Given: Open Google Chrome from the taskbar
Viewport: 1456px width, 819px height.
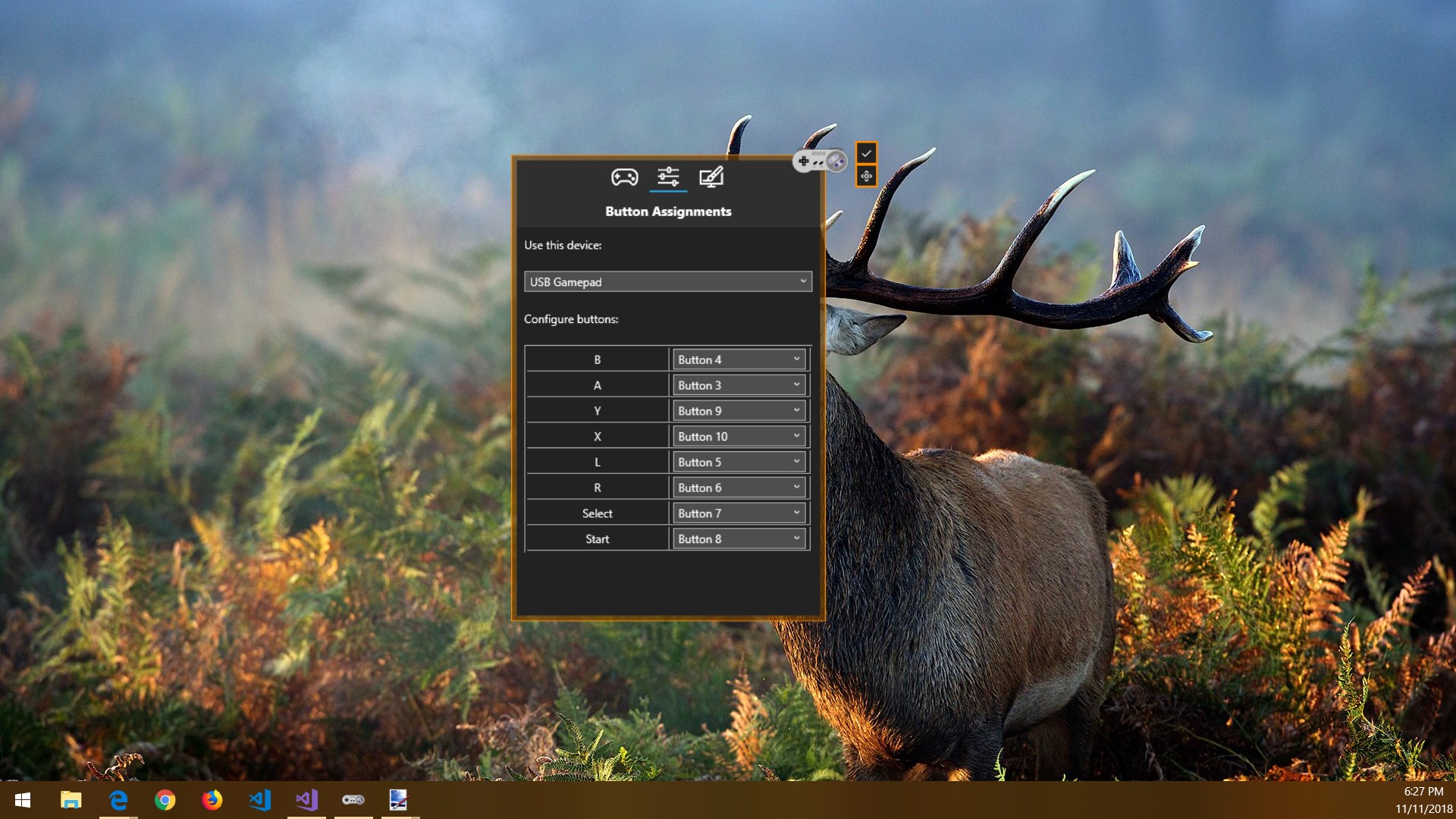Looking at the screenshot, I should [165, 800].
